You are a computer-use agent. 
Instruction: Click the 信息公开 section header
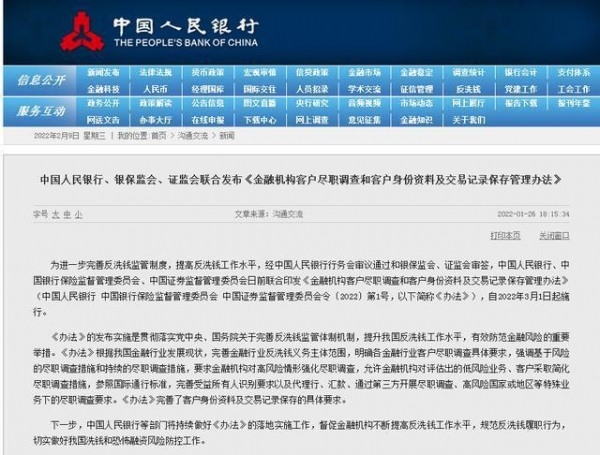(41, 80)
